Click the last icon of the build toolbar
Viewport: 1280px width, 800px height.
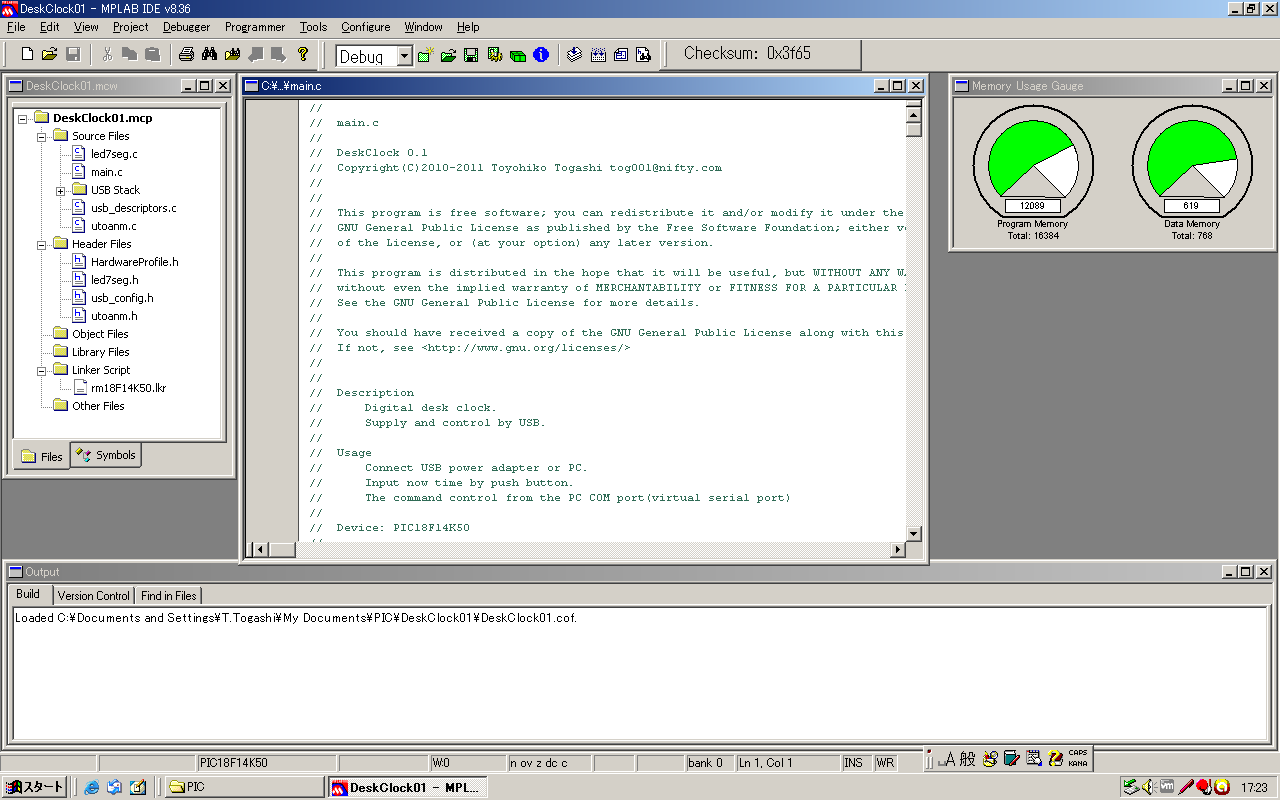[x=644, y=55]
